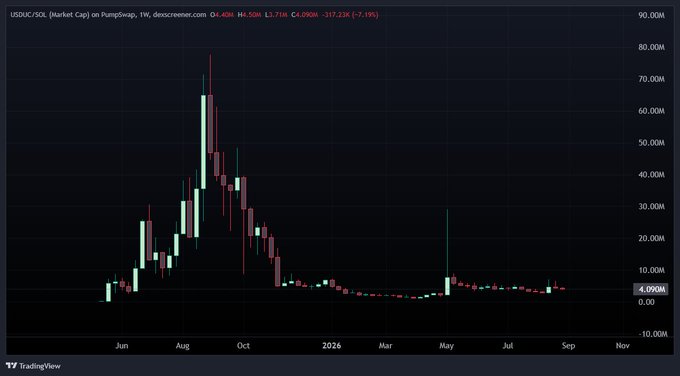This screenshot has width=680, height=376.
Task: Click the 40.00M price axis label
Action: click(651, 174)
